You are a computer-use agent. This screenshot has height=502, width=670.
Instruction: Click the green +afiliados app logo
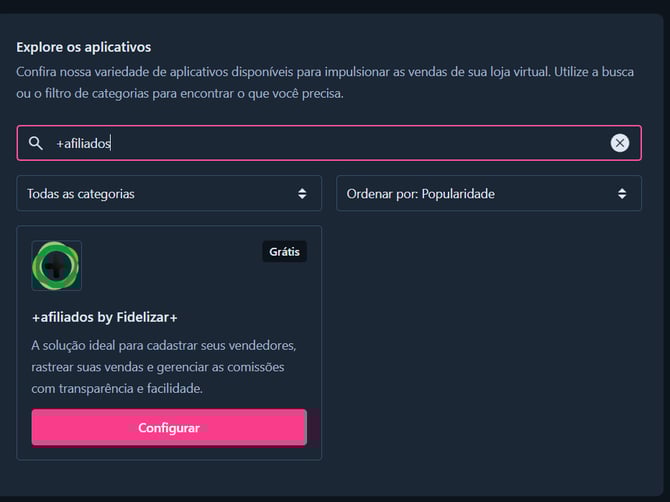click(56, 266)
